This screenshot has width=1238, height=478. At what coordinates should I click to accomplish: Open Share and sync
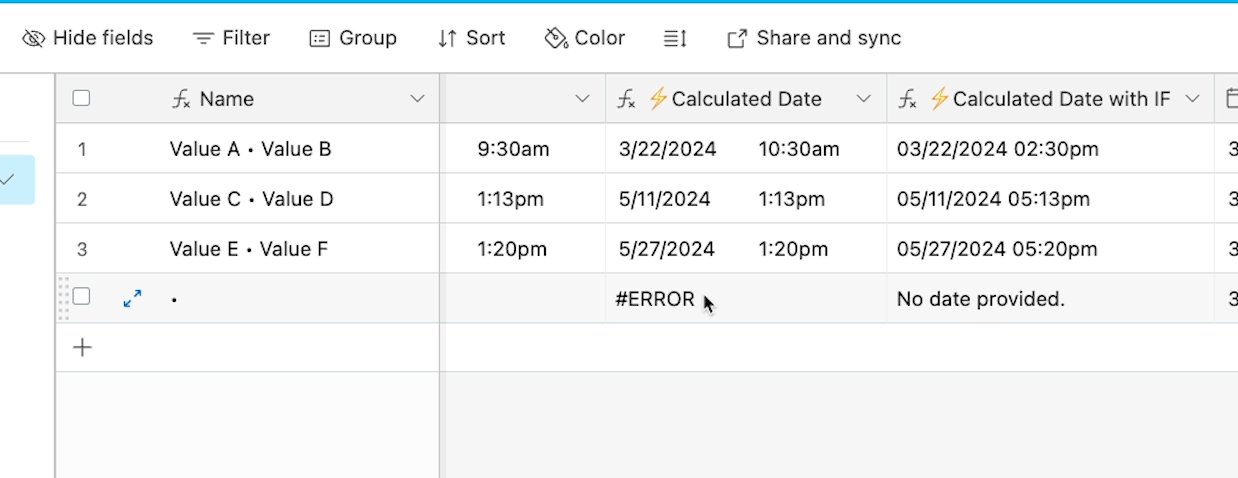point(814,38)
